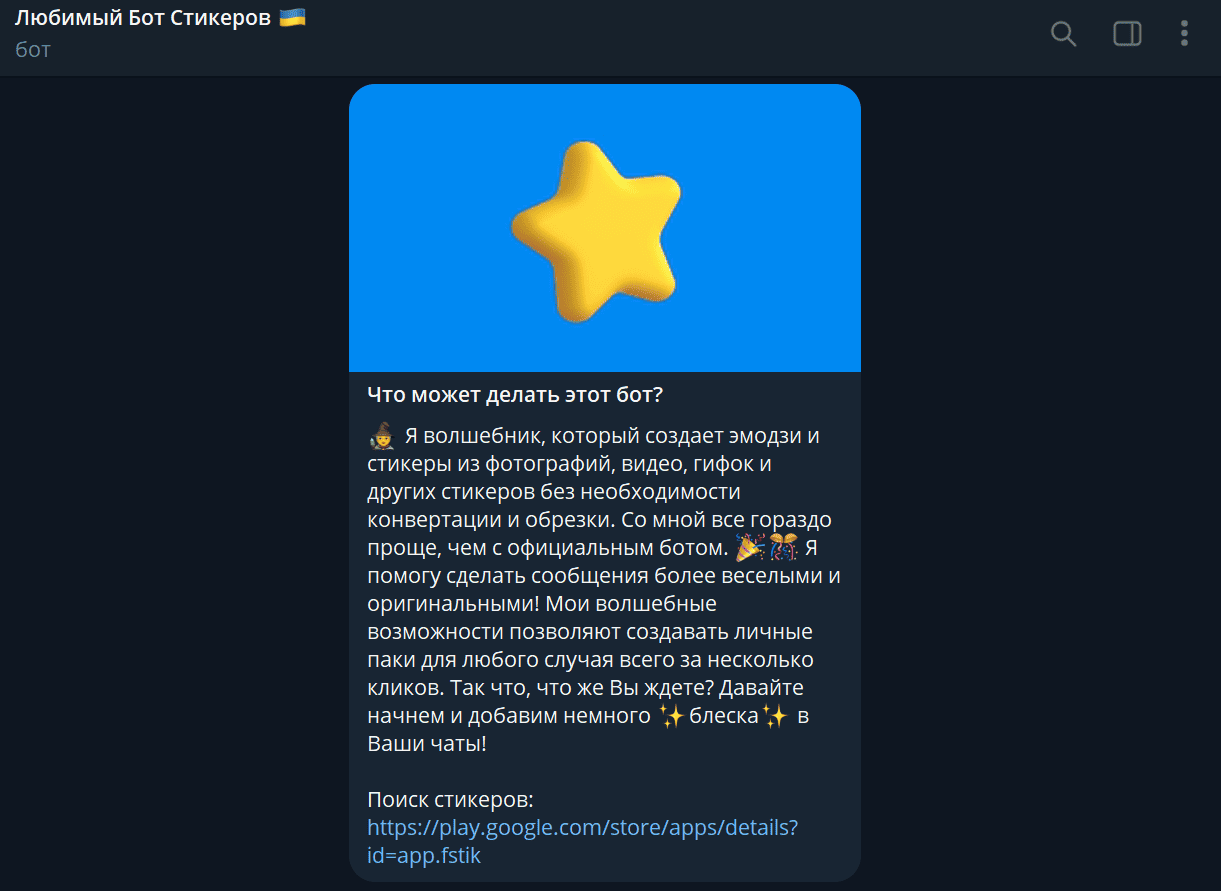Click the sparkles emoji after 'блеска'
This screenshot has height=891, width=1221.
[777, 715]
